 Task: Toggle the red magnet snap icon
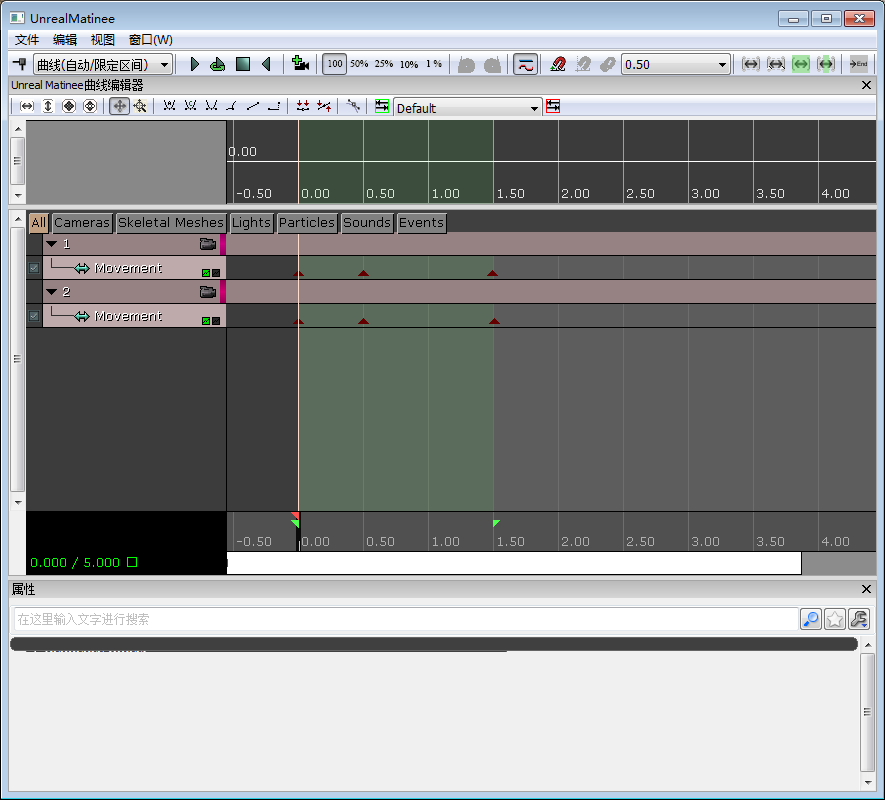pyautogui.click(x=558, y=64)
